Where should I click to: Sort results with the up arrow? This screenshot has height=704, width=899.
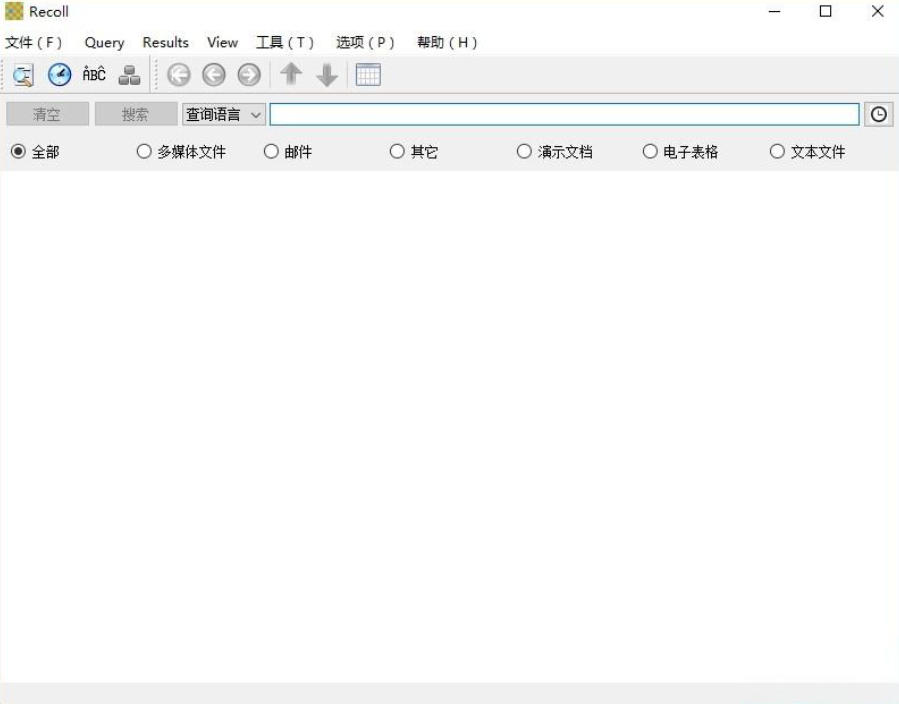[x=291, y=75]
